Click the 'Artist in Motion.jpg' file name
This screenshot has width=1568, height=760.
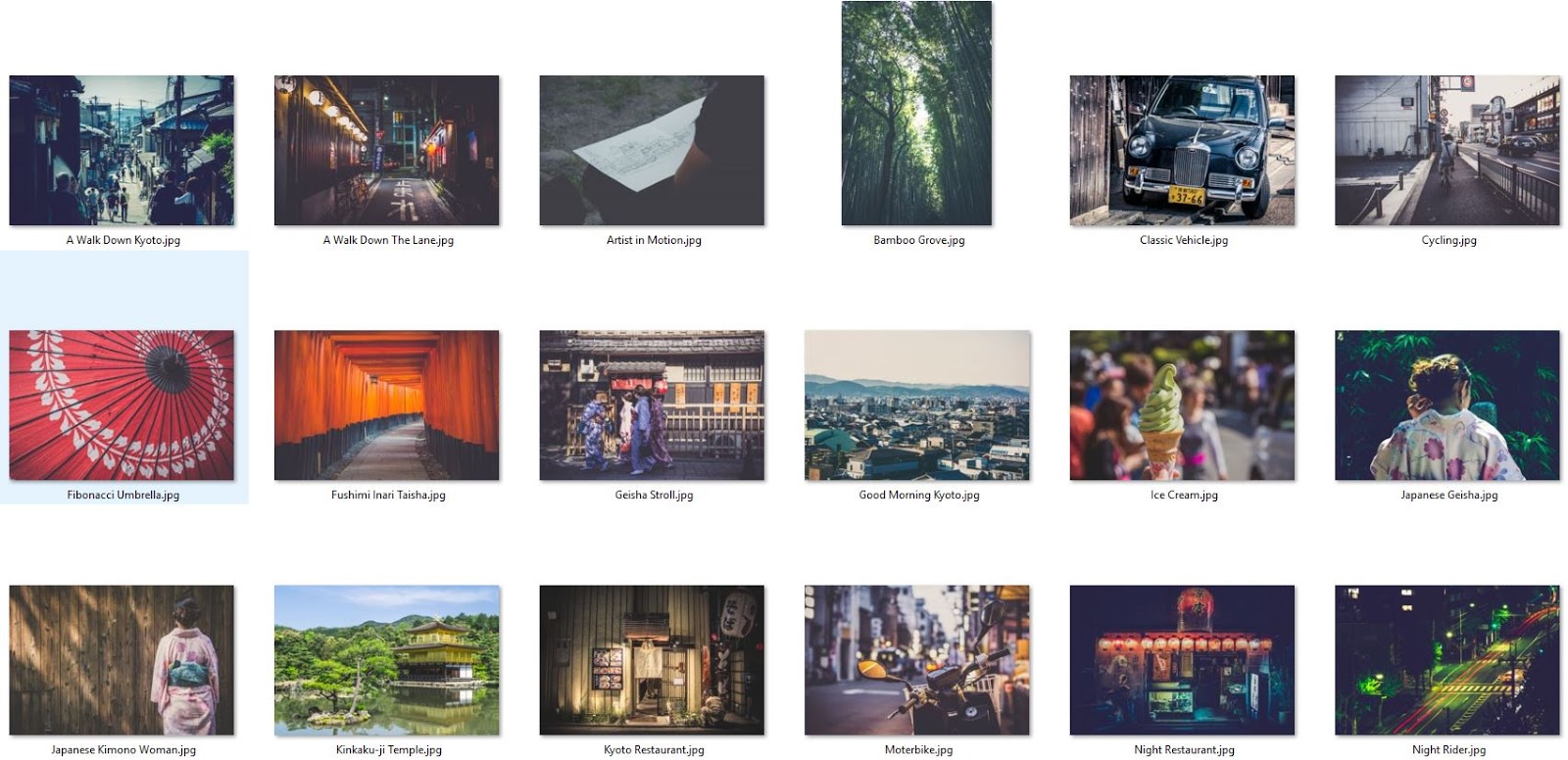[x=654, y=240]
